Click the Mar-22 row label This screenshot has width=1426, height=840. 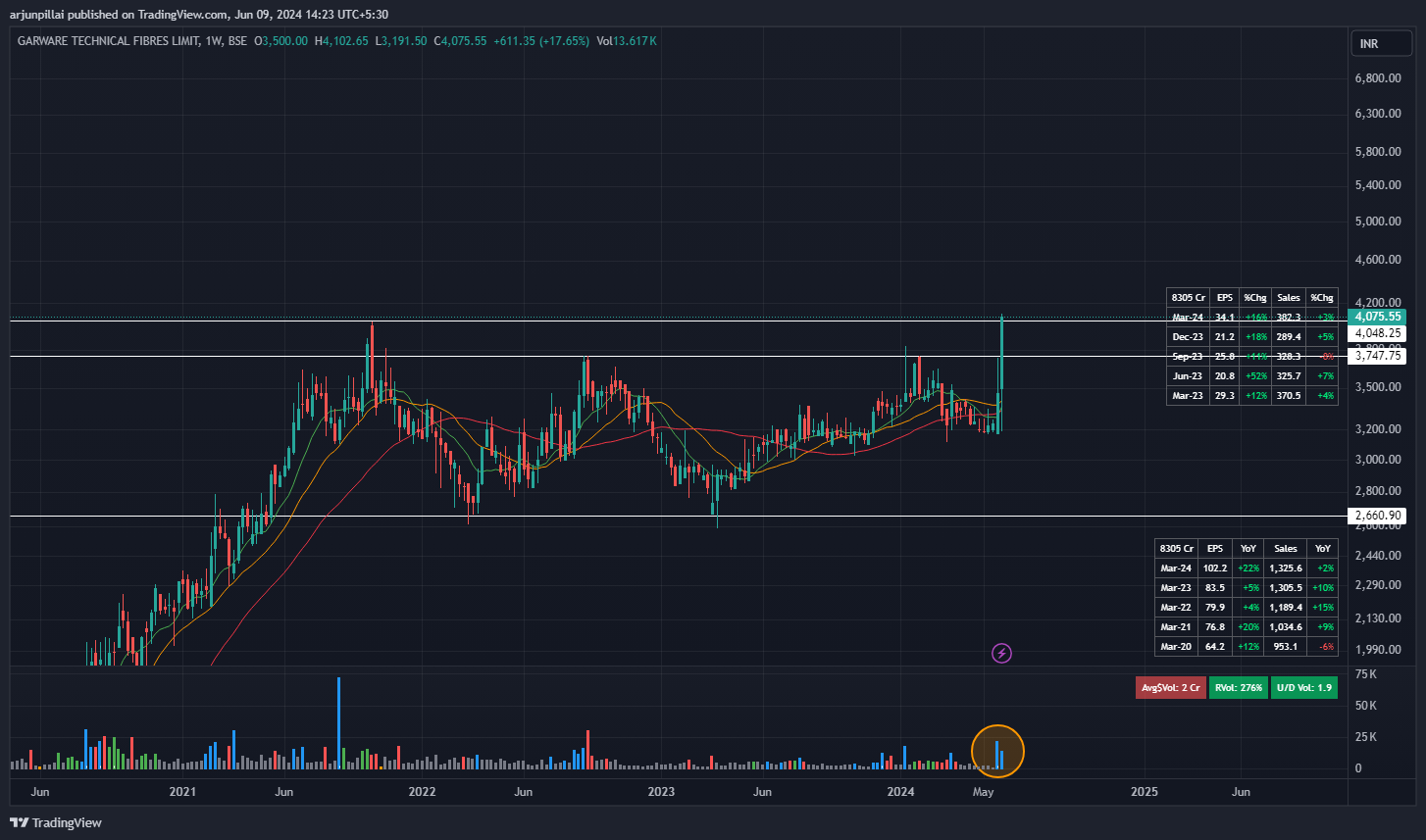click(1175, 607)
